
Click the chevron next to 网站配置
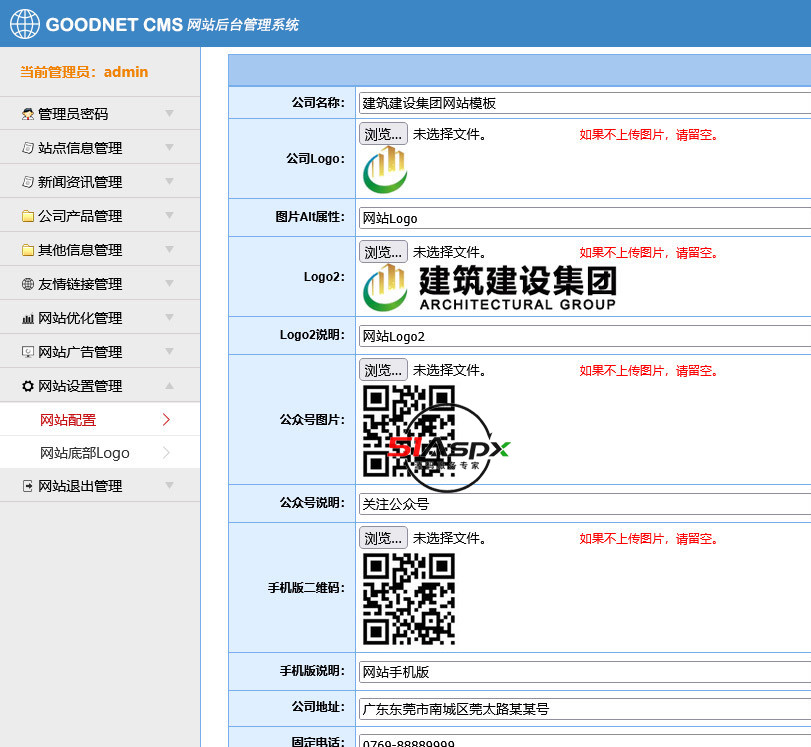coord(166,420)
